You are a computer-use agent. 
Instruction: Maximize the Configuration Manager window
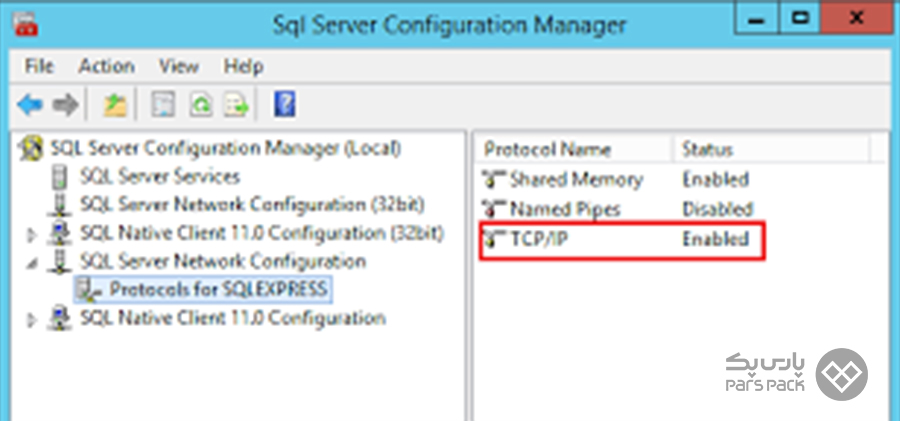click(799, 19)
